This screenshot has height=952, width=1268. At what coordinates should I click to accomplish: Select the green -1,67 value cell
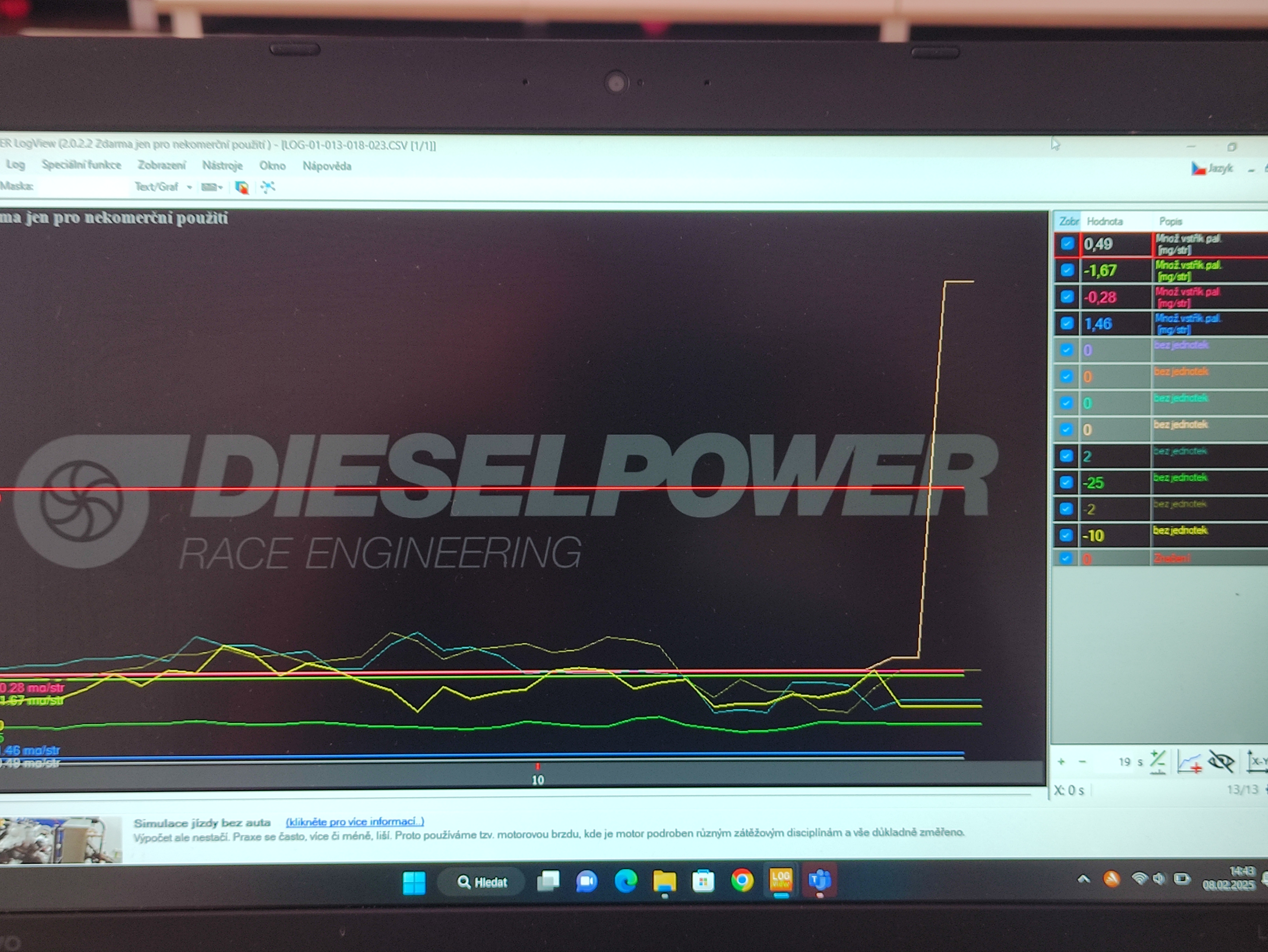coord(1116,271)
